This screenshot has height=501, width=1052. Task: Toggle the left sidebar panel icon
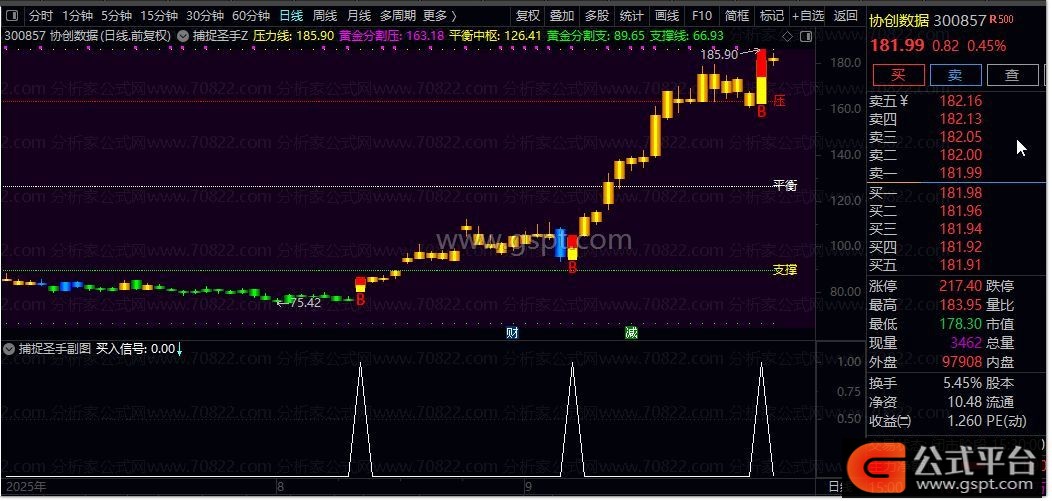[x=12, y=16]
